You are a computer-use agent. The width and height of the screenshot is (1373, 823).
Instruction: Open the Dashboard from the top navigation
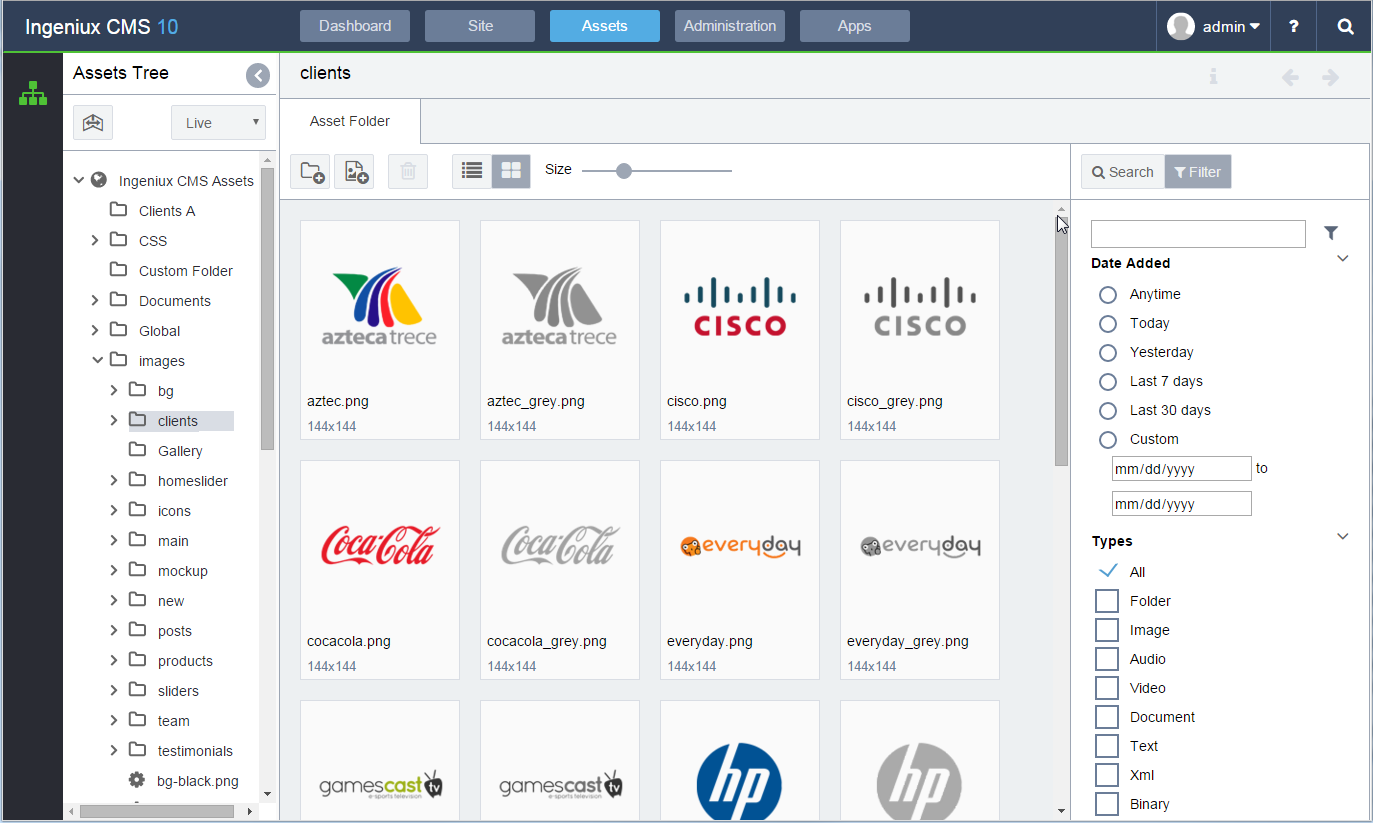pyautogui.click(x=354, y=26)
